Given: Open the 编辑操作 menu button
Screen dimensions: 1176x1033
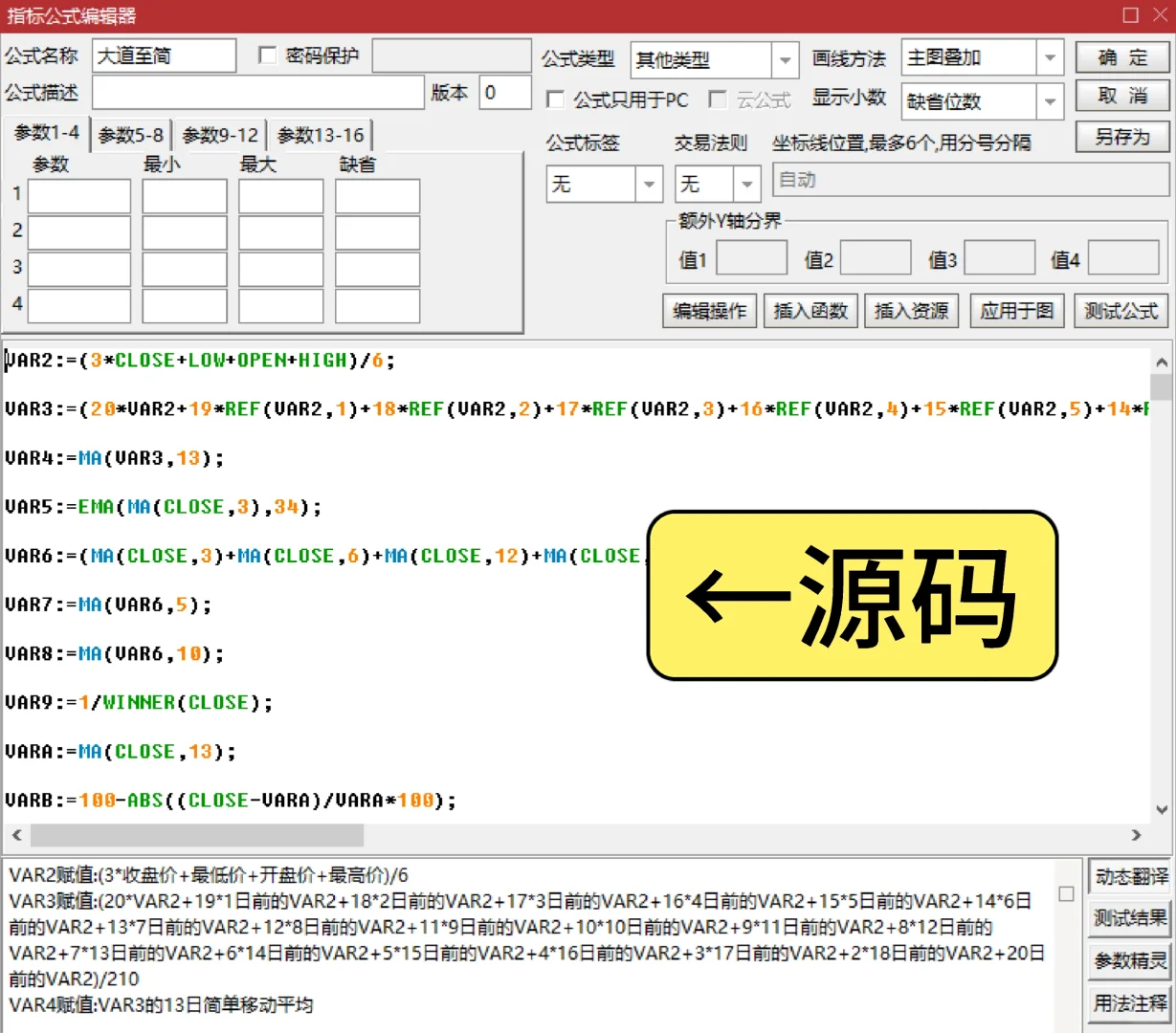Looking at the screenshot, I should [709, 311].
